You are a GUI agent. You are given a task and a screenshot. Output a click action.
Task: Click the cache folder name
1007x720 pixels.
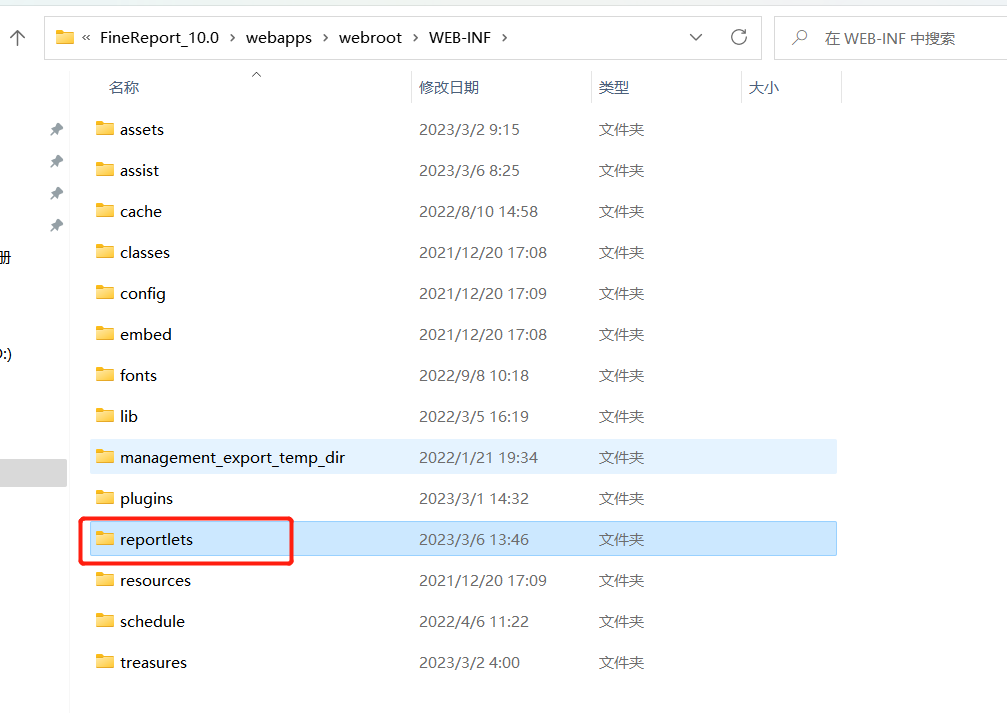tap(141, 212)
